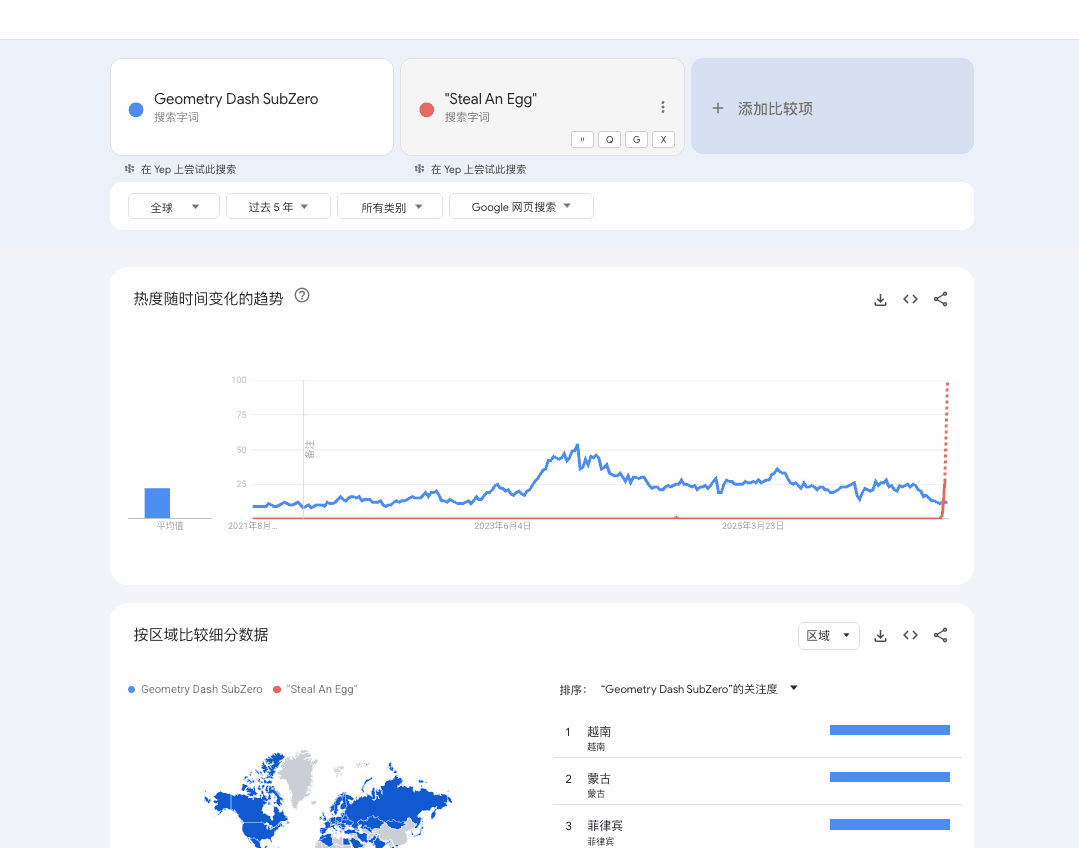This screenshot has height=848, width=1079.
Task: Try Steal An Egg search on Yep link
Action: 478,169
